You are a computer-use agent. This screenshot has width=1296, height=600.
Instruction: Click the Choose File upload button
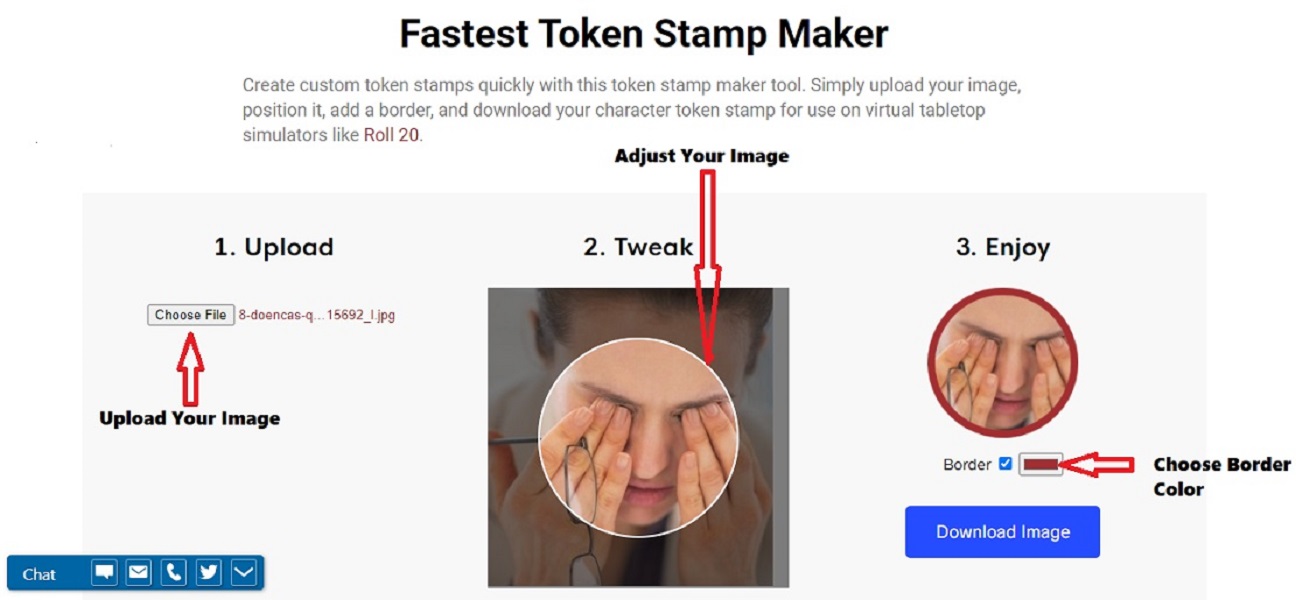click(191, 315)
